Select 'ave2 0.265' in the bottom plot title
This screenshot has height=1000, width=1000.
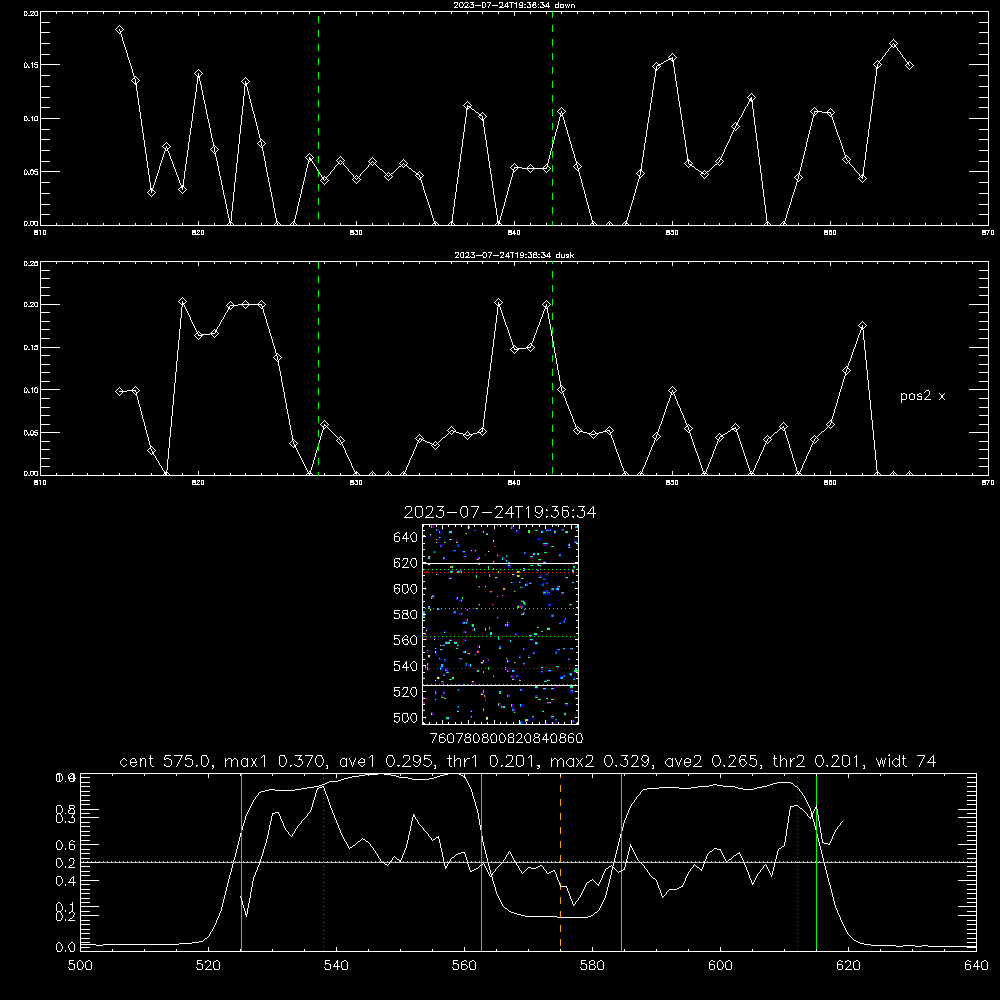(712, 761)
